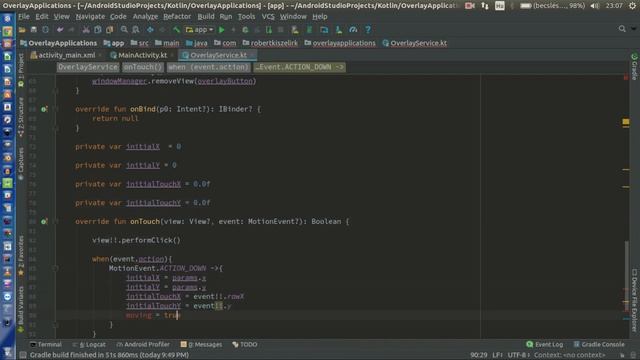Open Replace with the second magnifier icon
Image resolution: width=640 pixels, height=360 pixels.
[136, 30]
